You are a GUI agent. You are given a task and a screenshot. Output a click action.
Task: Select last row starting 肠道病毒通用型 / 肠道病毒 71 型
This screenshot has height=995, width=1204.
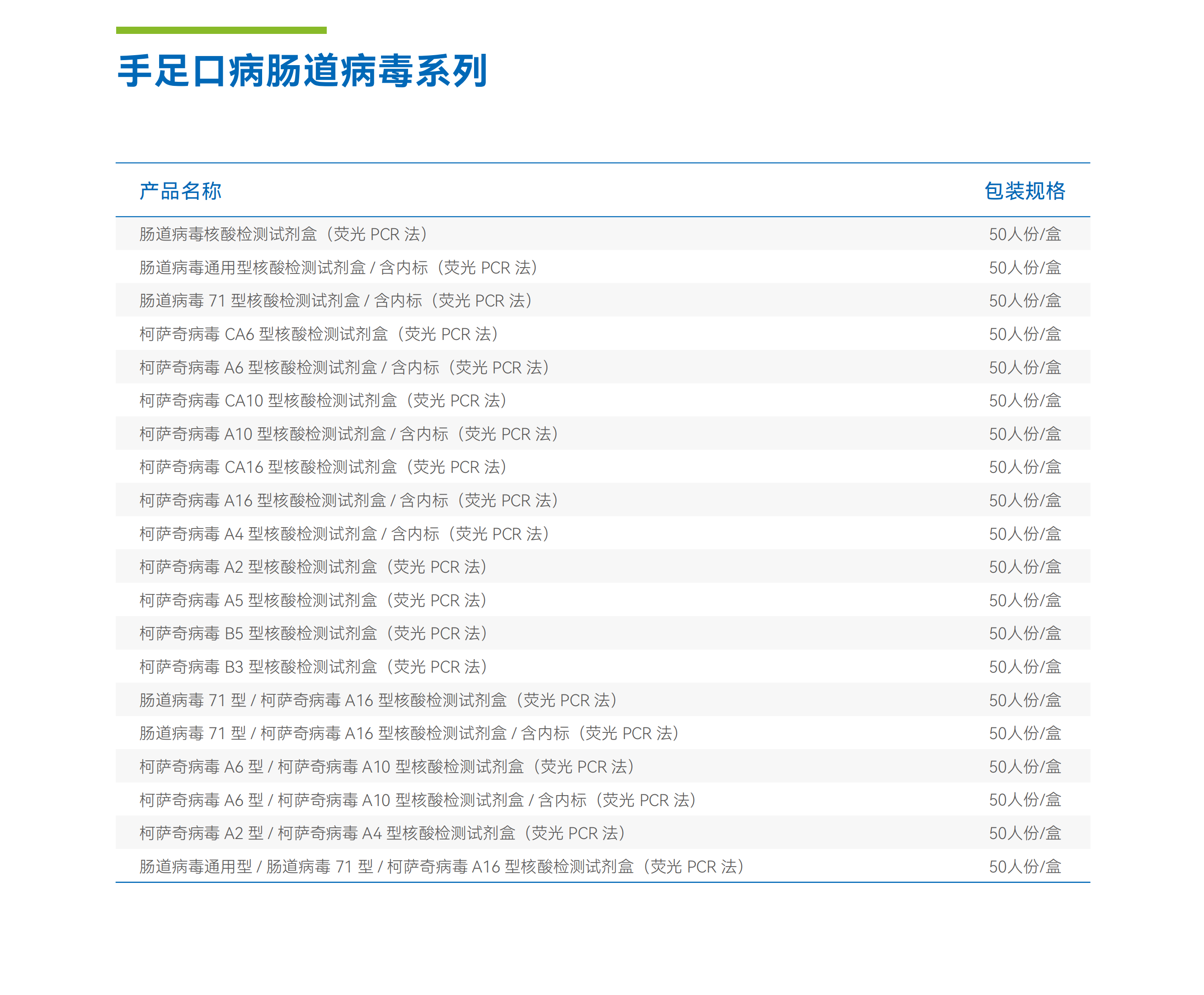[602, 865]
